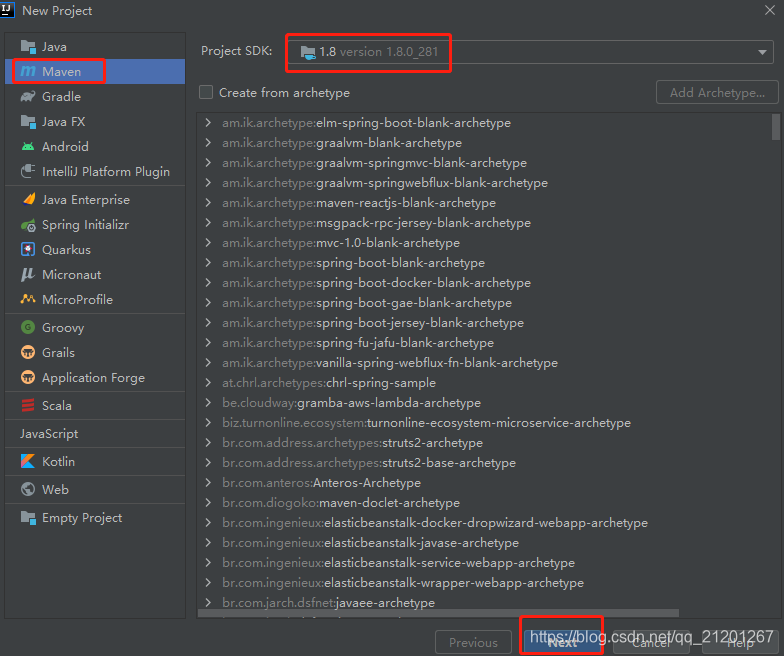This screenshot has height=656, width=784.
Task: Expand mvc-1.0-blank-archetype node
Action: (x=208, y=242)
